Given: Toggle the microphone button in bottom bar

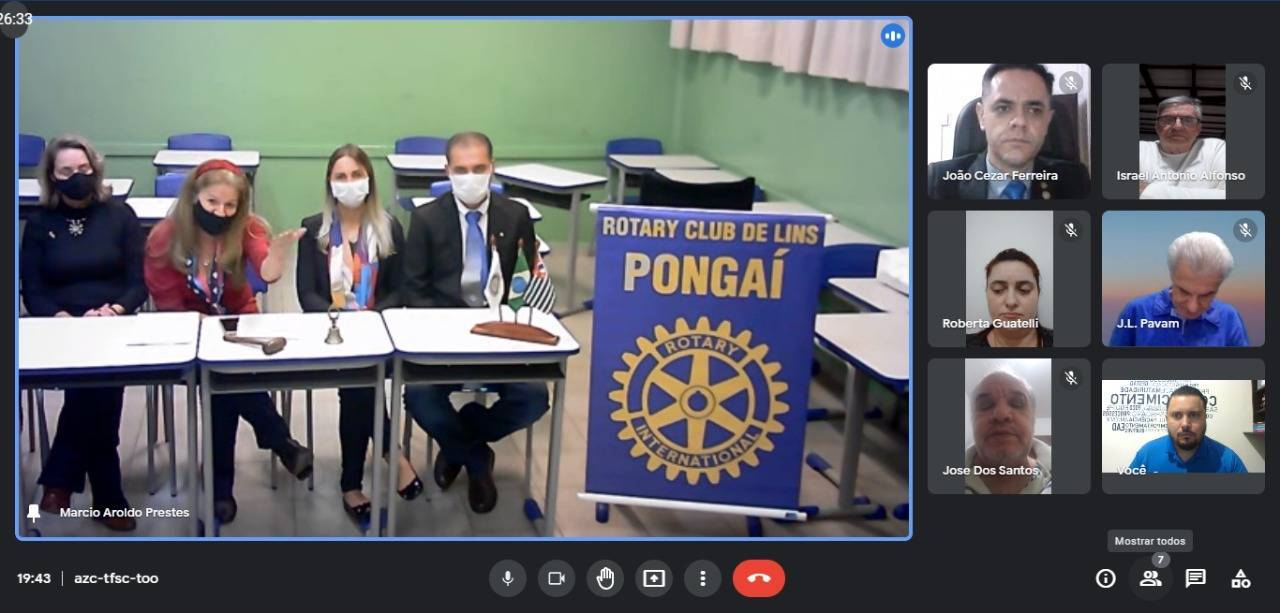Looking at the screenshot, I should click(508, 578).
